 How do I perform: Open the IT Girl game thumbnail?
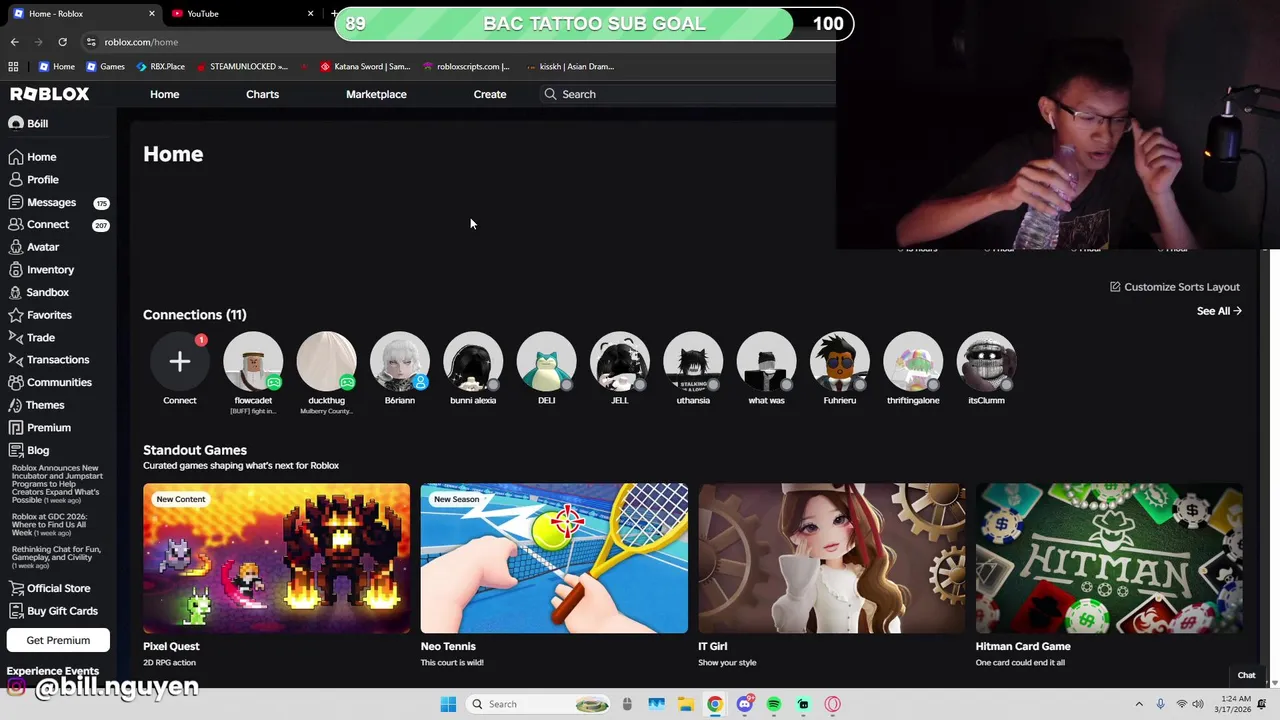pos(832,558)
